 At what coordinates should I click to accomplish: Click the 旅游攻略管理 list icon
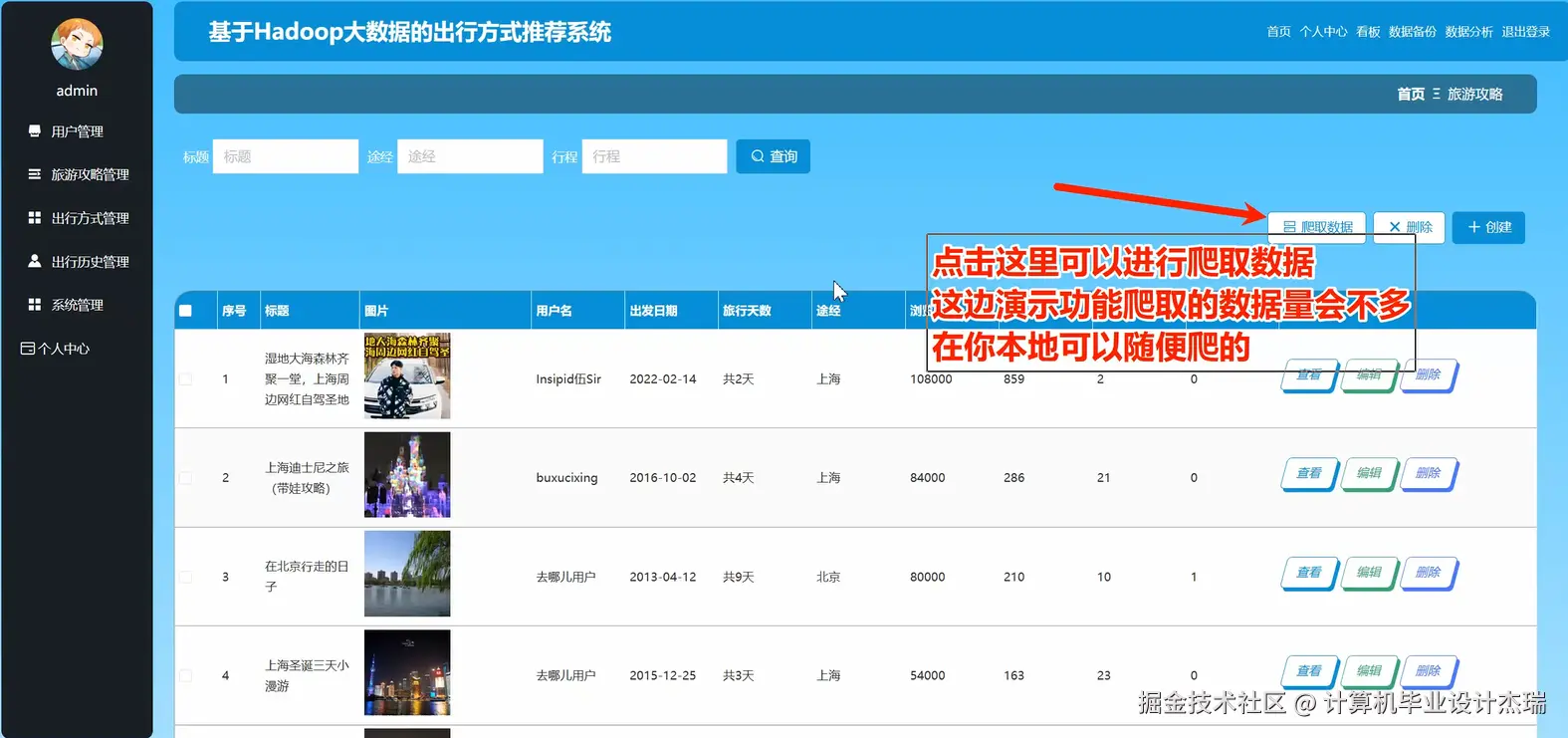[x=35, y=174]
